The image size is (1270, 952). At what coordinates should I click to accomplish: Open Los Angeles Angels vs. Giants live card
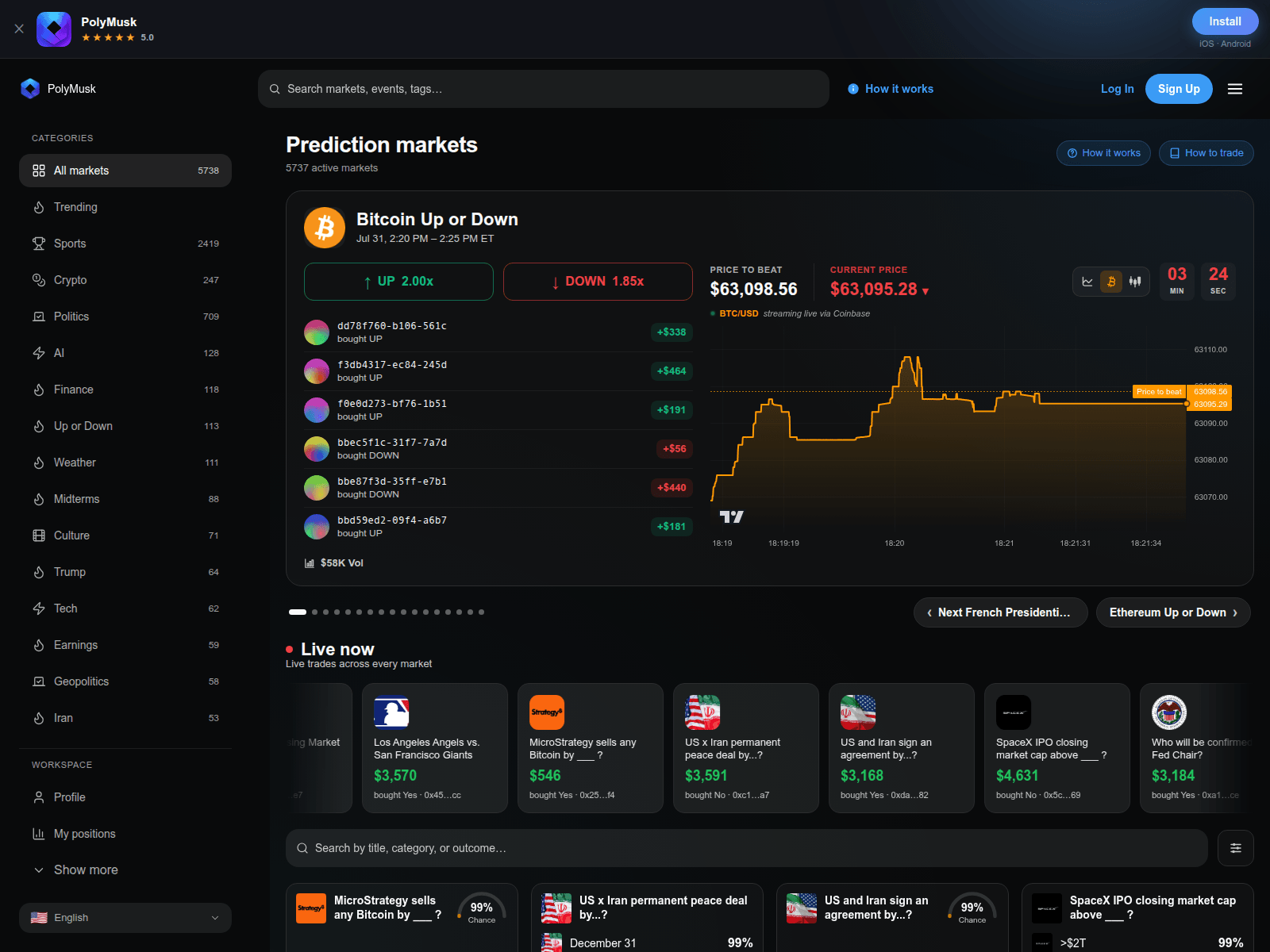click(x=435, y=748)
